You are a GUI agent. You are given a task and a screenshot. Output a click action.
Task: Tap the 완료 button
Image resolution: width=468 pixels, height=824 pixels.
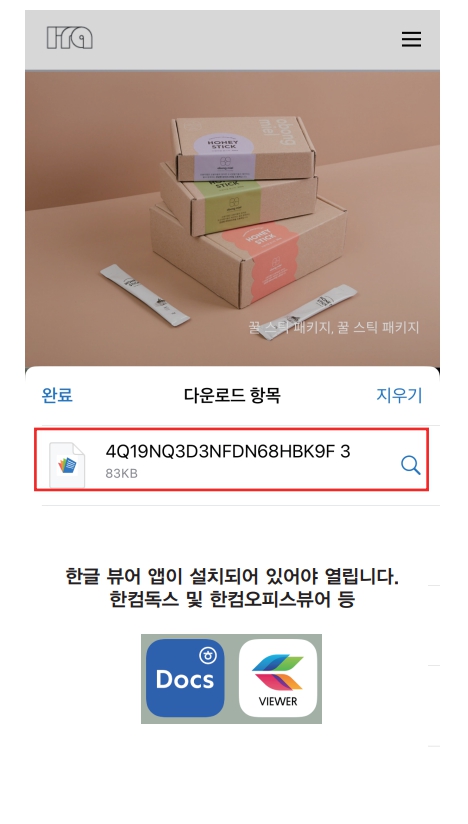[57, 395]
